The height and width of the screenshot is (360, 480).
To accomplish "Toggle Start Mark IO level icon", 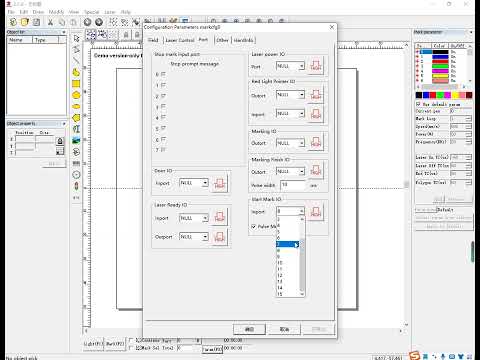I will click(316, 211).
